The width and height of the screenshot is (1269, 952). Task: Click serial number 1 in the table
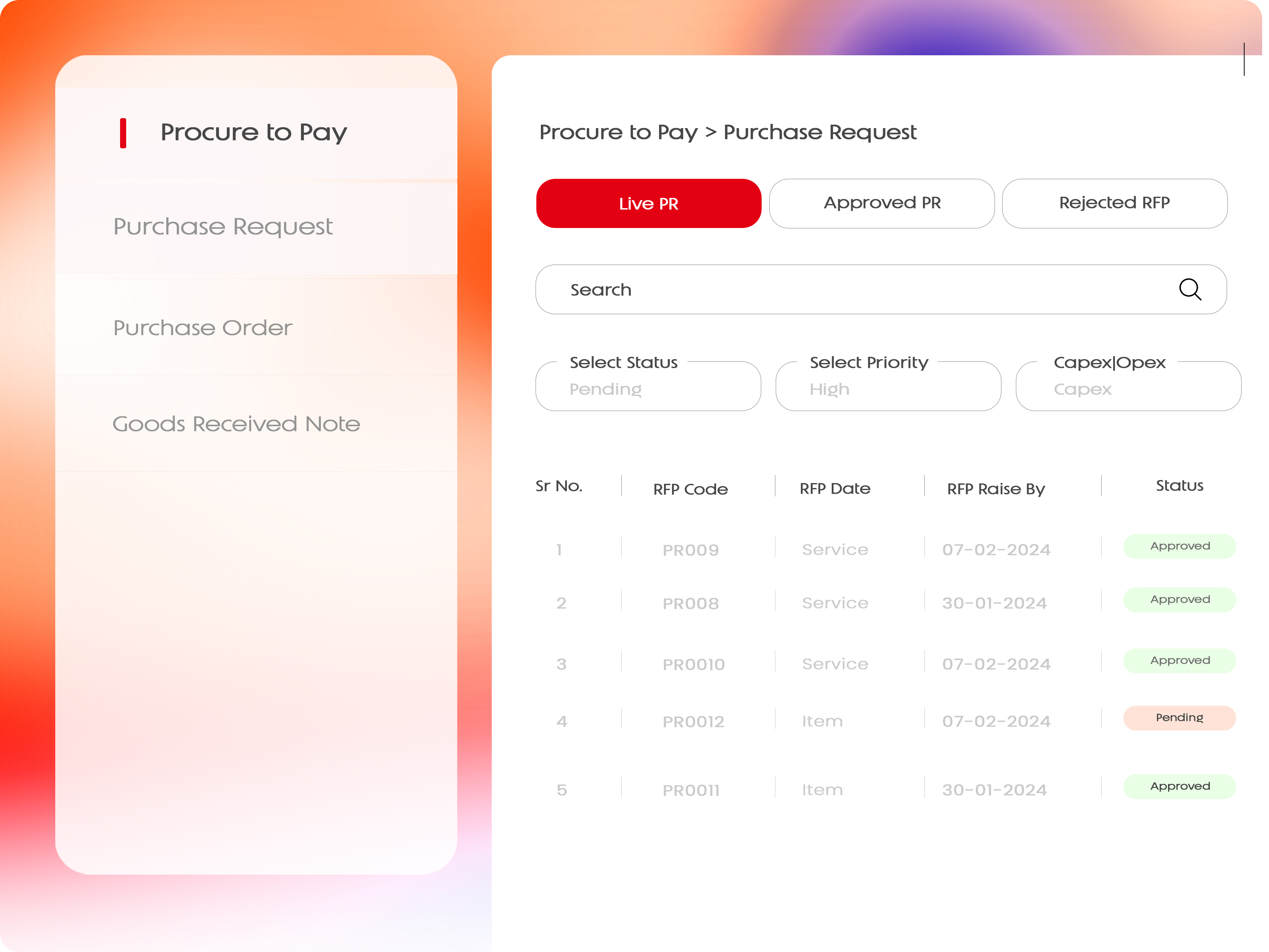point(559,550)
